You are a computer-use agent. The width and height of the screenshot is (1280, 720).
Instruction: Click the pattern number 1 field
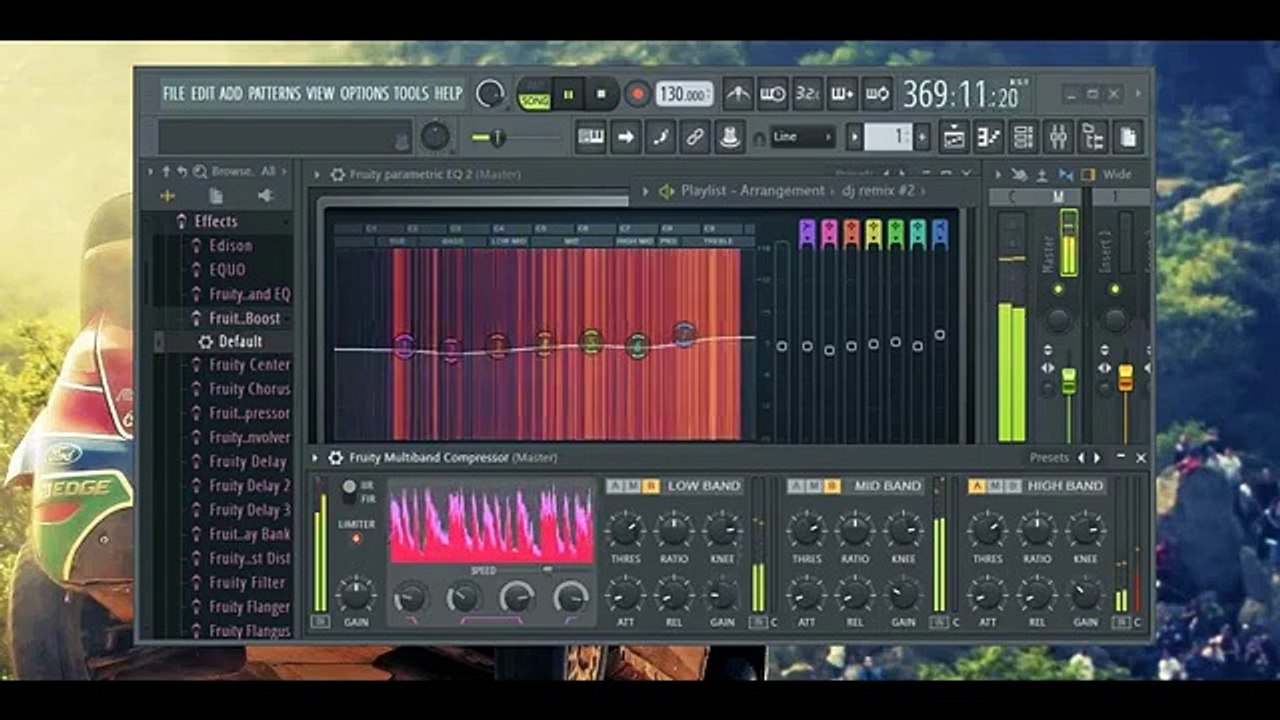click(888, 137)
